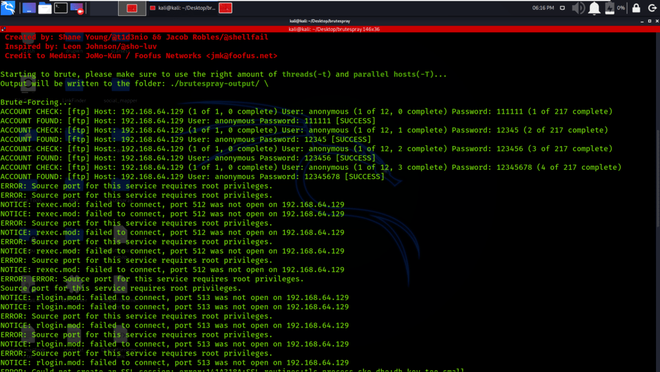The height and width of the screenshot is (372, 660).
Task: Click the 'Inspired by: Leon Johnson/@sho-luv' line
Action: pos(81,46)
